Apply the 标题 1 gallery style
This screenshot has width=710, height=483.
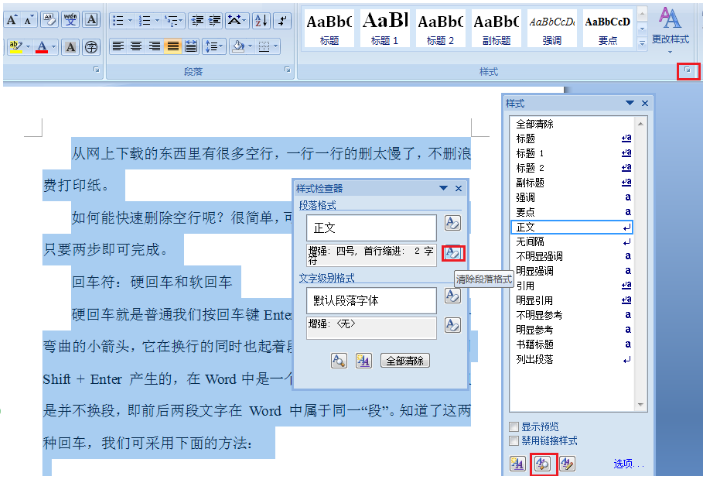coord(385,29)
